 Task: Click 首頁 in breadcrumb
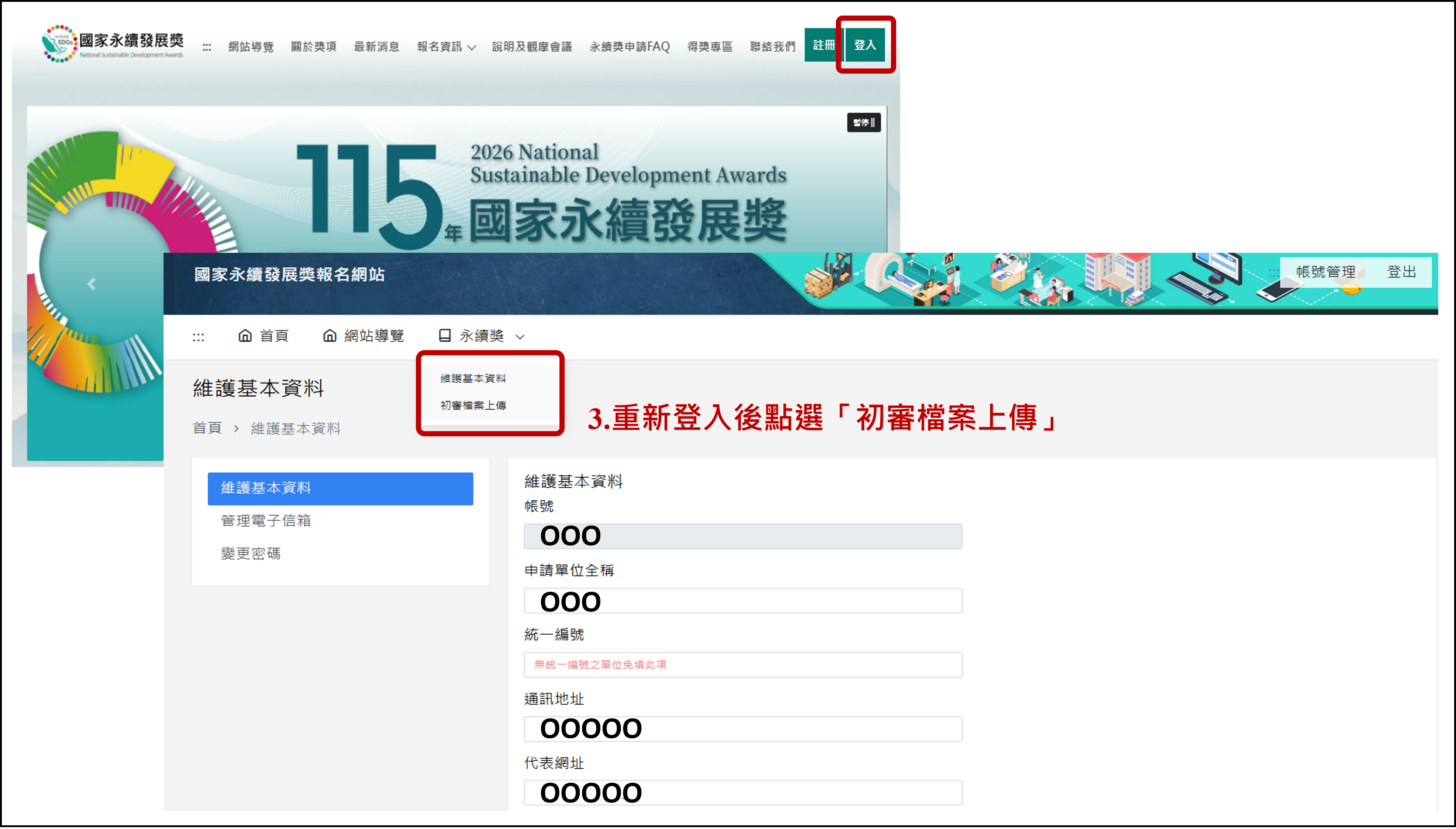(207, 429)
